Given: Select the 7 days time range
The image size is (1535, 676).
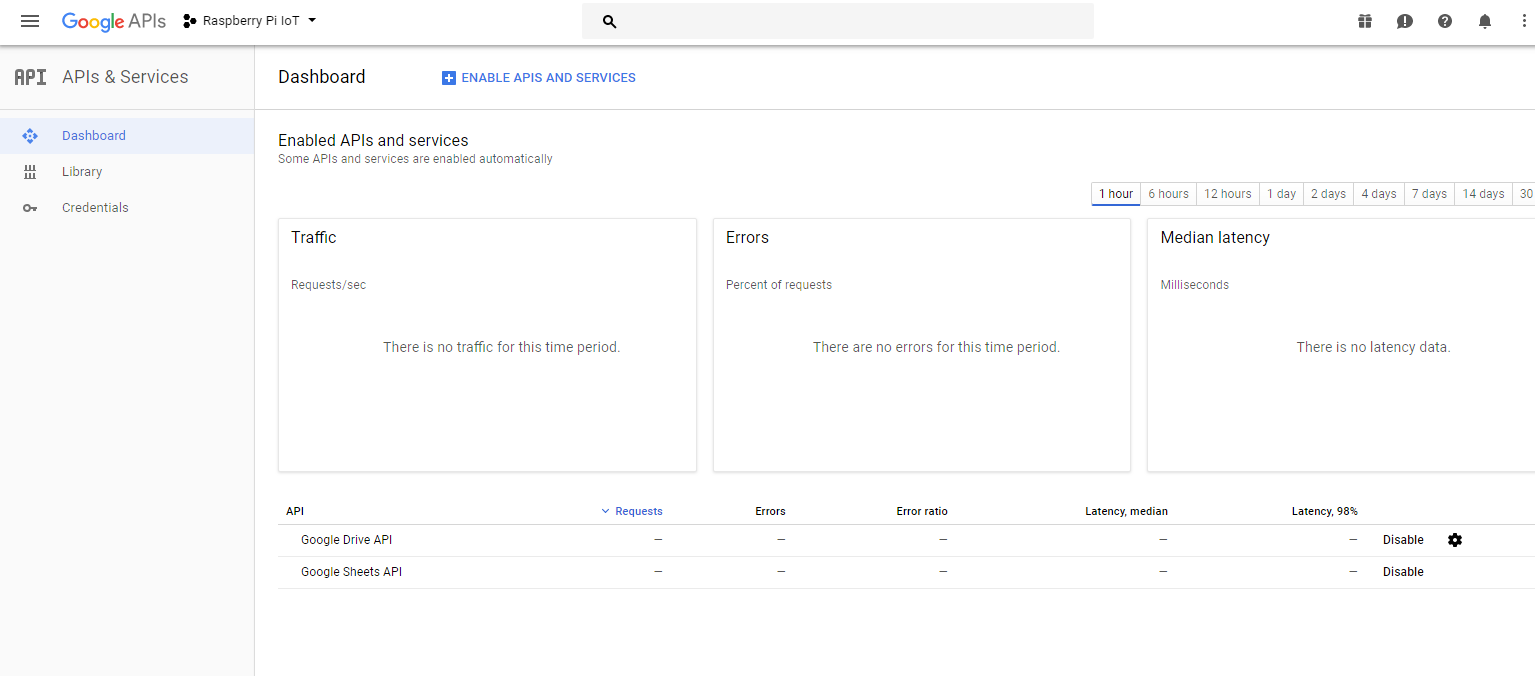Looking at the screenshot, I should [1429, 194].
